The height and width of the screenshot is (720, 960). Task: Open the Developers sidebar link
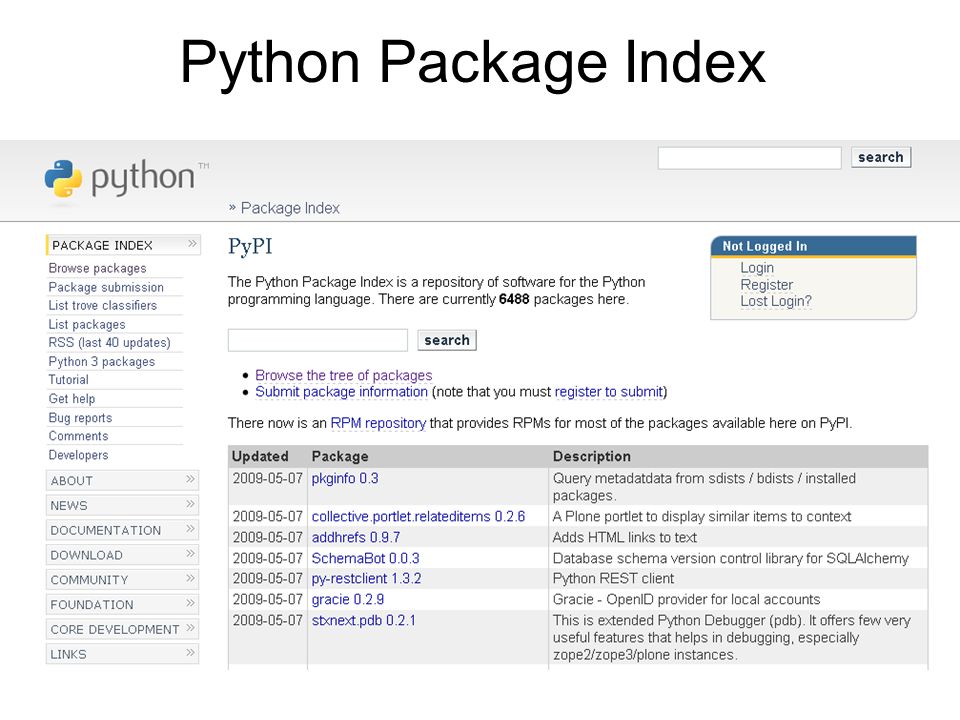tap(78, 455)
